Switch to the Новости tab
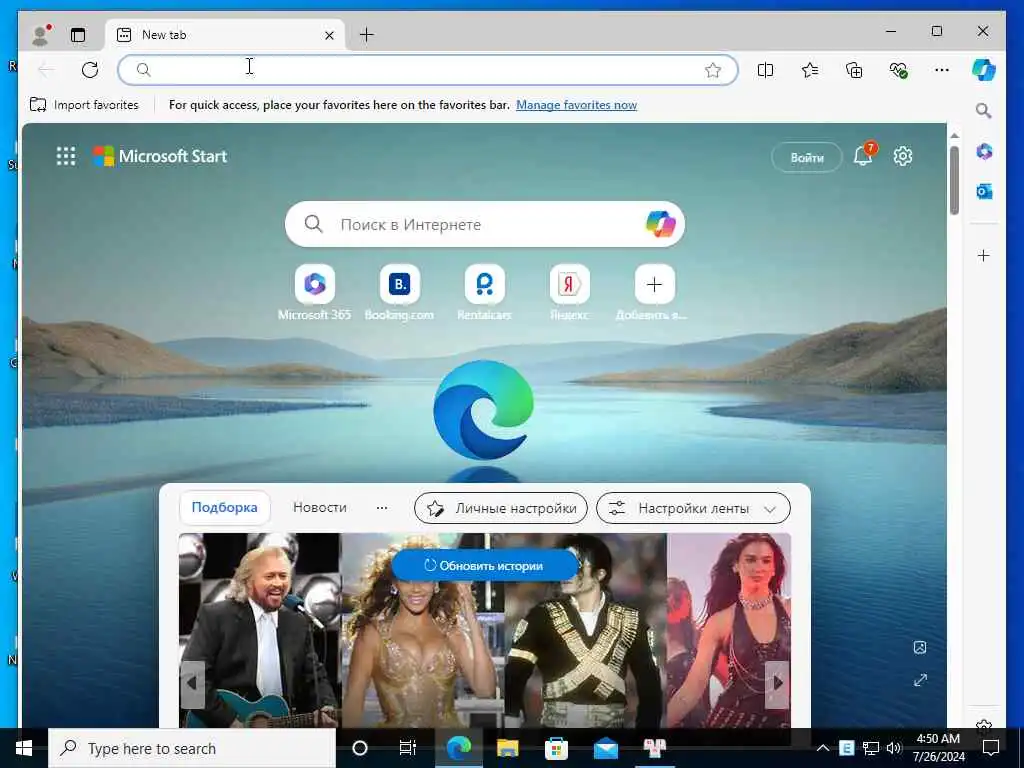 point(319,507)
